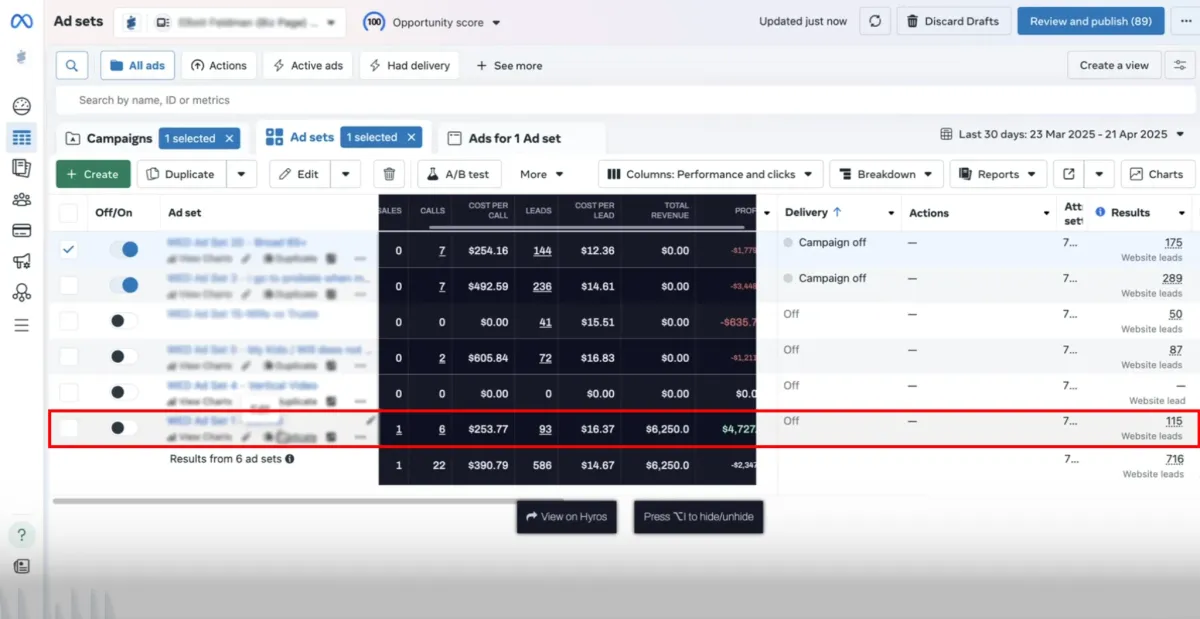Turn on the toggle for the 50 results ad set
The image size is (1200, 619).
coord(124,321)
